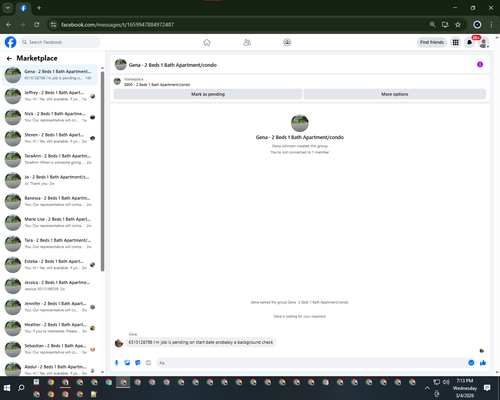The height and width of the screenshot is (400, 500).
Task: Select Gena's message bubble text
Action: [201, 342]
